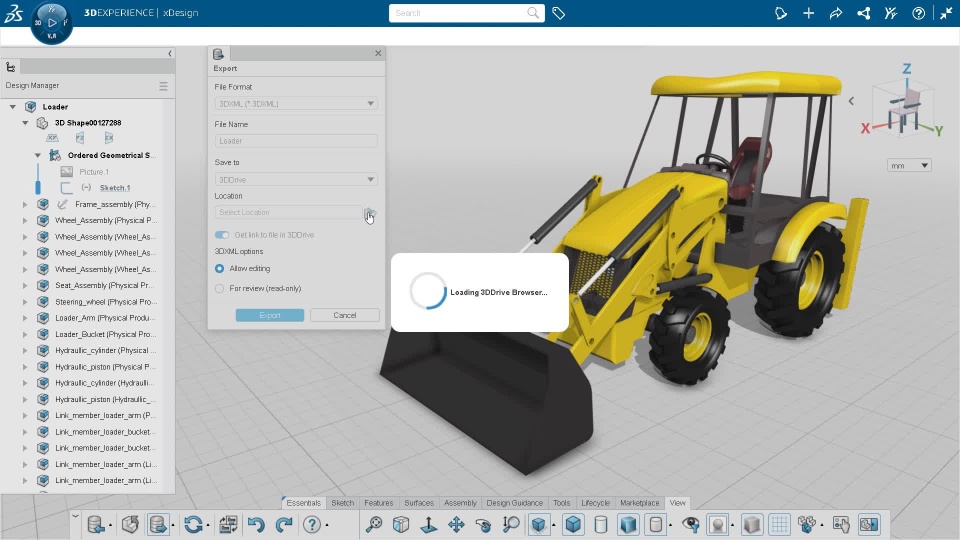960x540 pixels.
Task: Open the Save to 3DDrive dropdown
Action: (296, 179)
